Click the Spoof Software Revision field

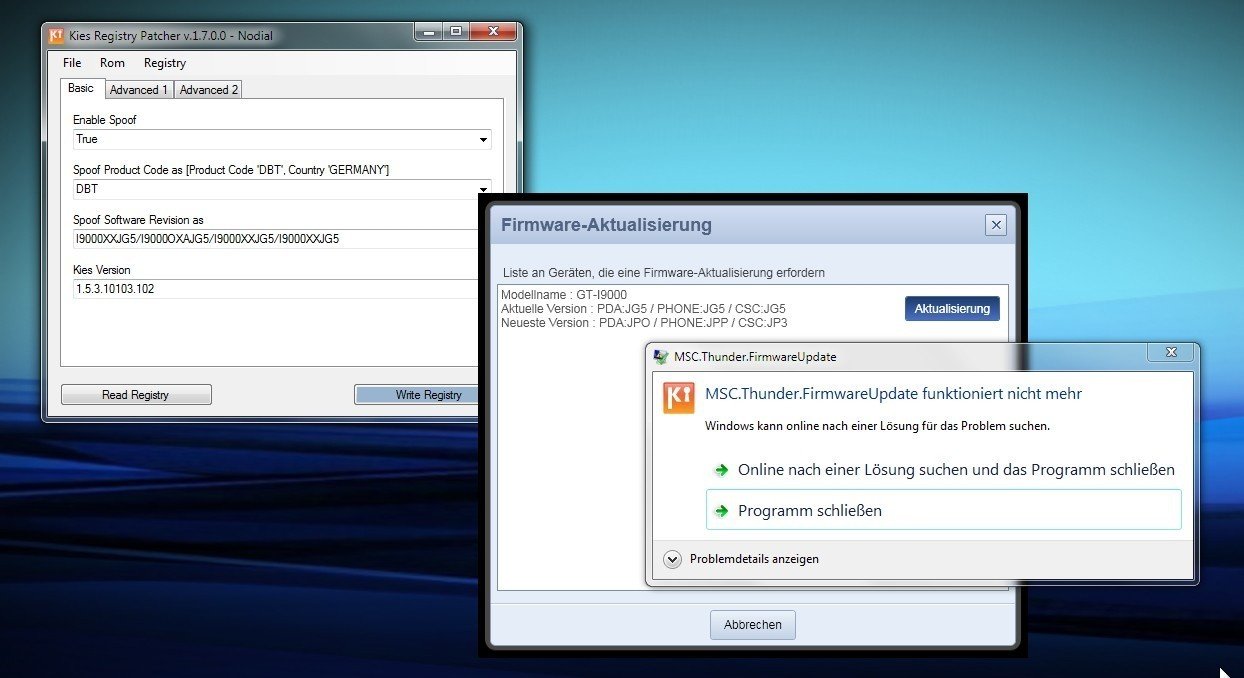pyautogui.click(x=276, y=239)
